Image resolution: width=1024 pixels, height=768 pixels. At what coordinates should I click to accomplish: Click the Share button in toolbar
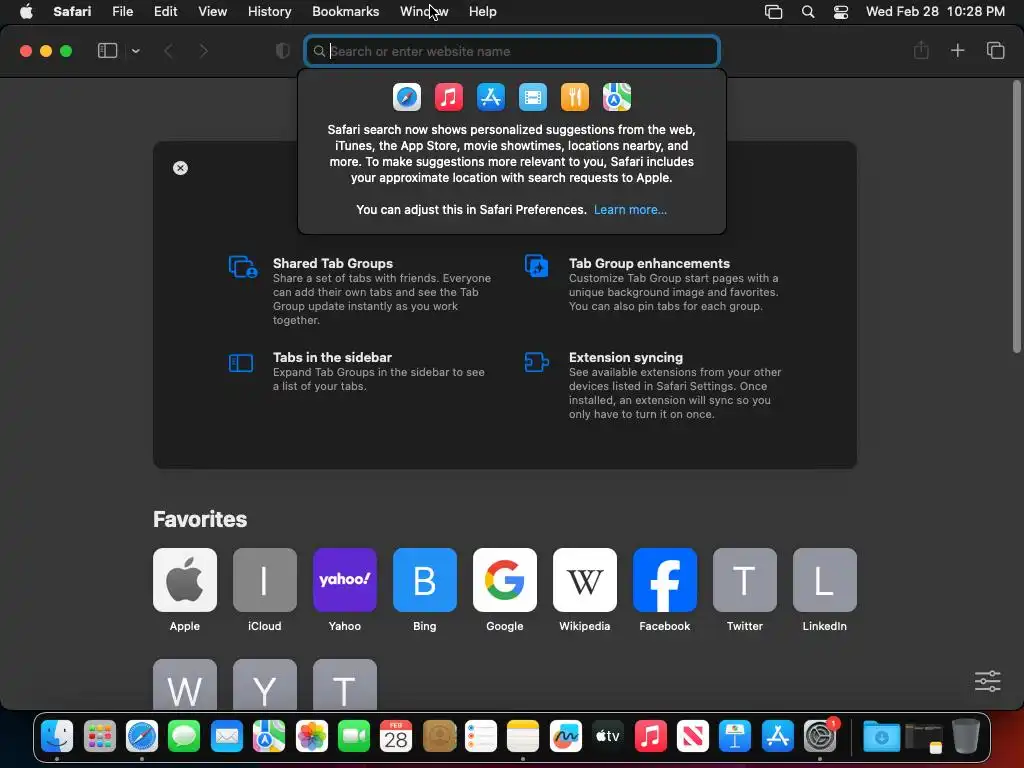click(921, 50)
